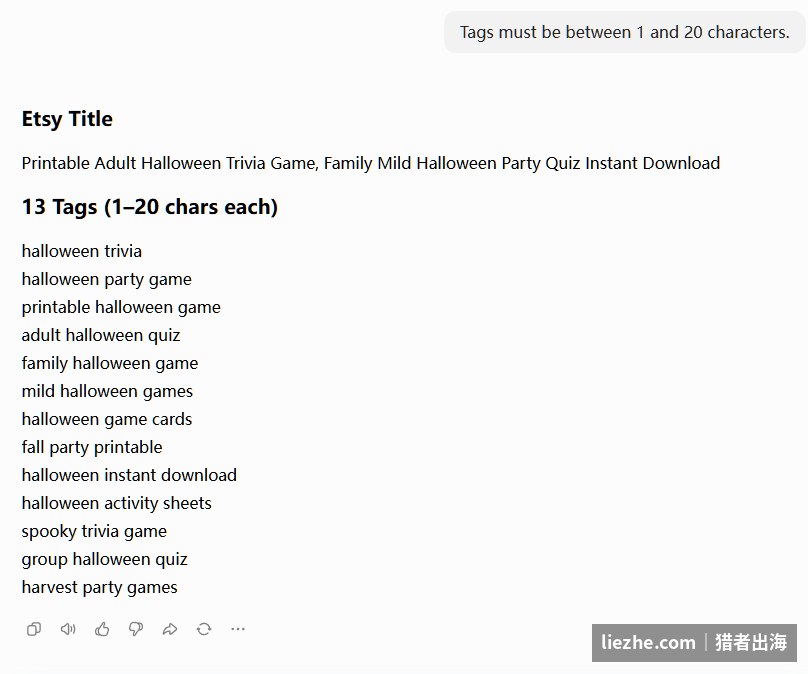Play response aloud with the speaker icon
Image resolution: width=808 pixels, height=674 pixels.
[x=68, y=629]
